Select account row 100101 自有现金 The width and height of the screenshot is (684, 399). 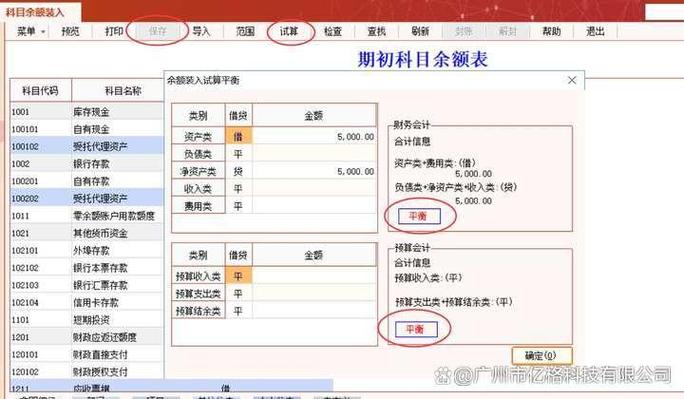pyautogui.click(x=86, y=130)
